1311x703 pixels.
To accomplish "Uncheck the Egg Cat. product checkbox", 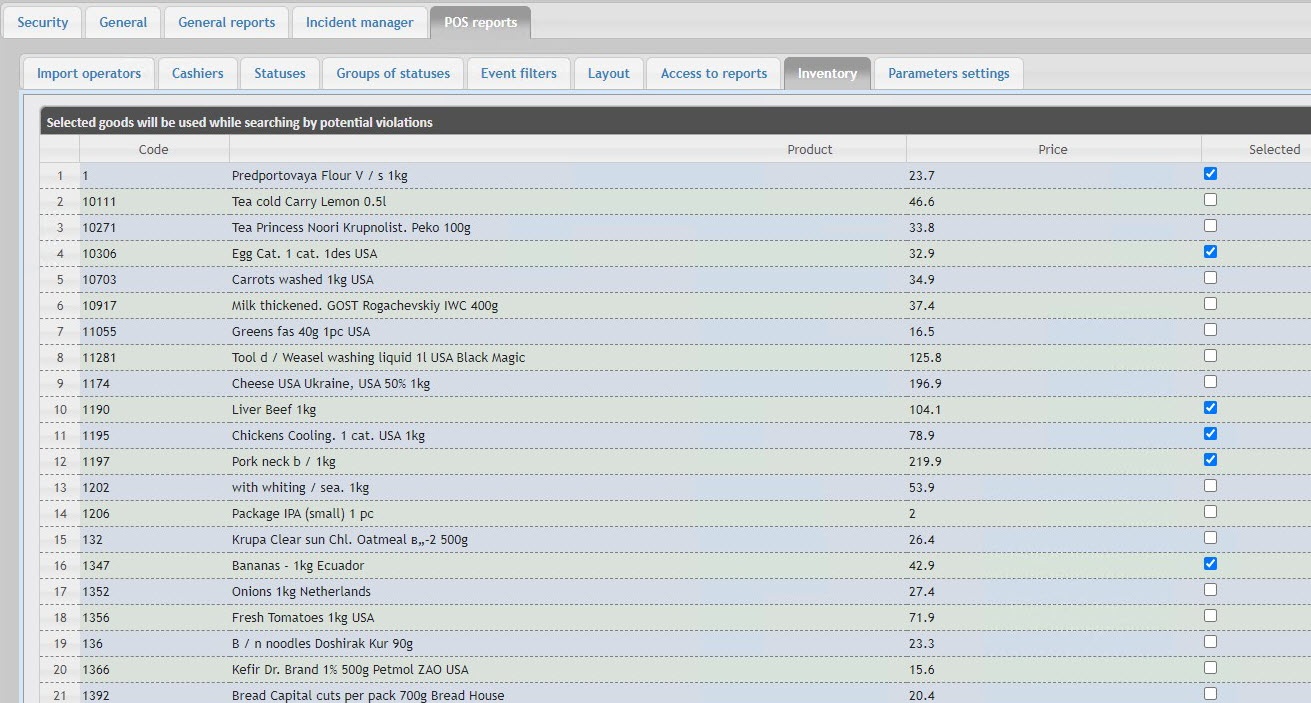I will 1210,252.
